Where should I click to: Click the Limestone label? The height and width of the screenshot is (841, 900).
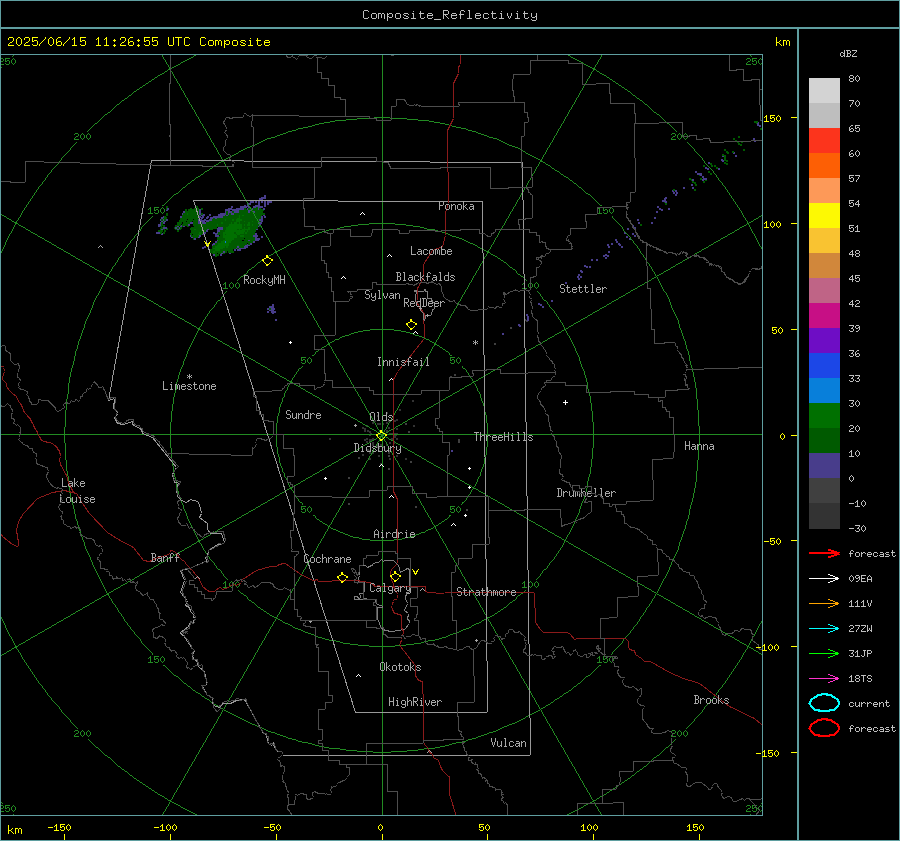coord(189,386)
